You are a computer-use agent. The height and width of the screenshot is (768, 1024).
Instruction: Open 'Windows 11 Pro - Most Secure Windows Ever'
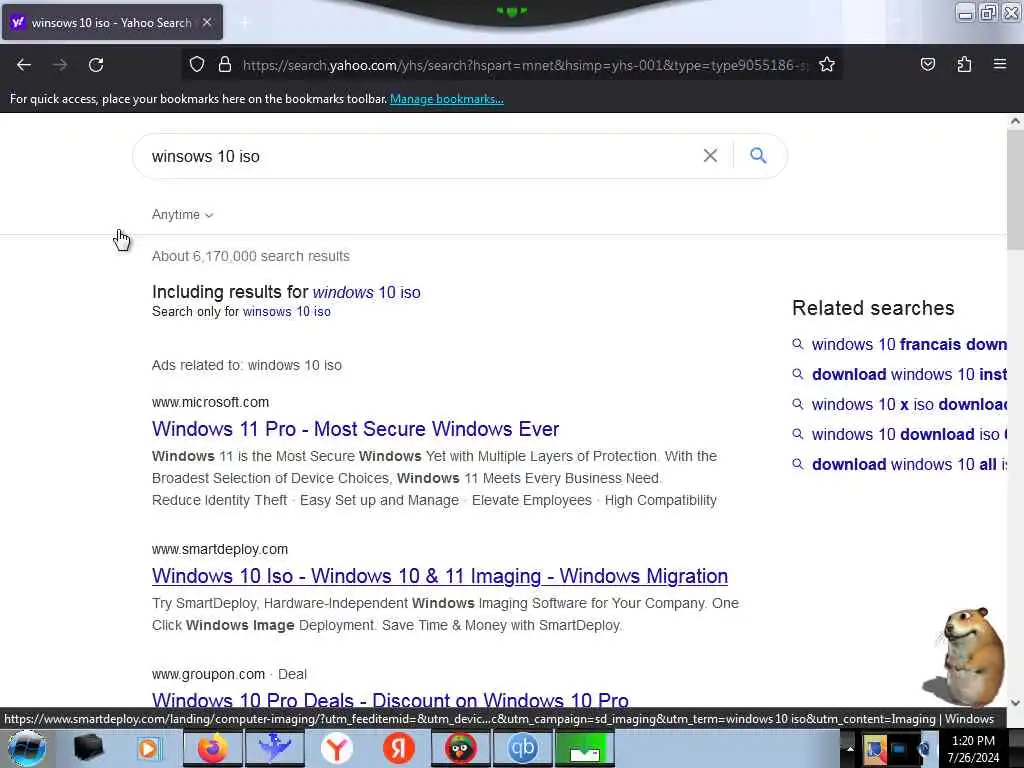tap(355, 429)
